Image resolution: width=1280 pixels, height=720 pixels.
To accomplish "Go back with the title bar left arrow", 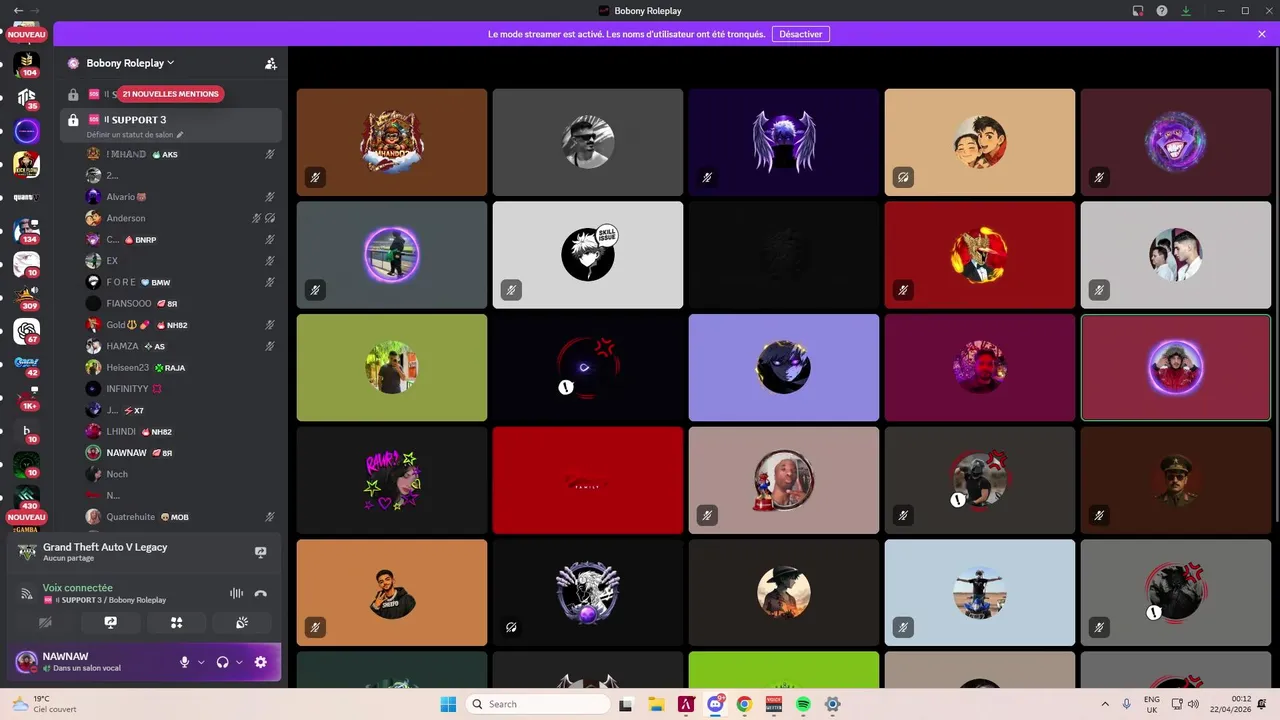I will (x=19, y=11).
